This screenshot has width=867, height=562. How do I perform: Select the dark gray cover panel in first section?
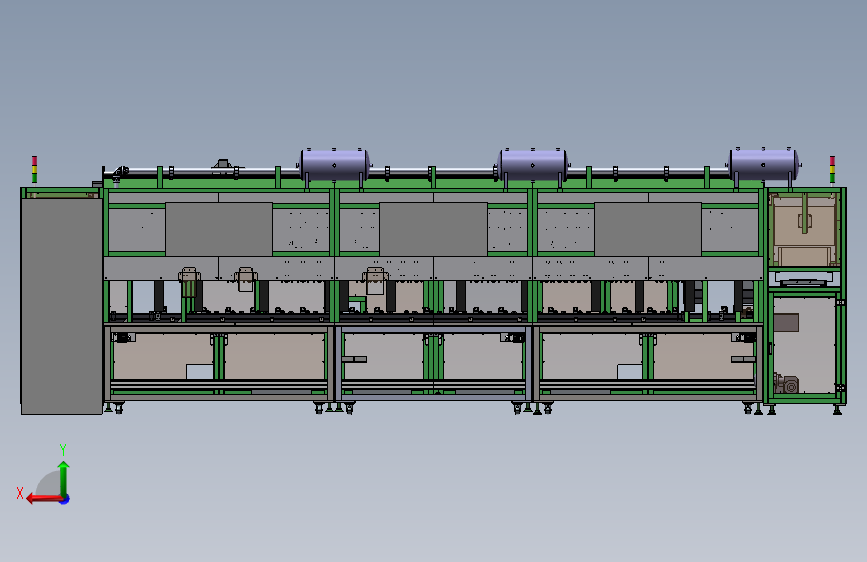tap(219, 229)
